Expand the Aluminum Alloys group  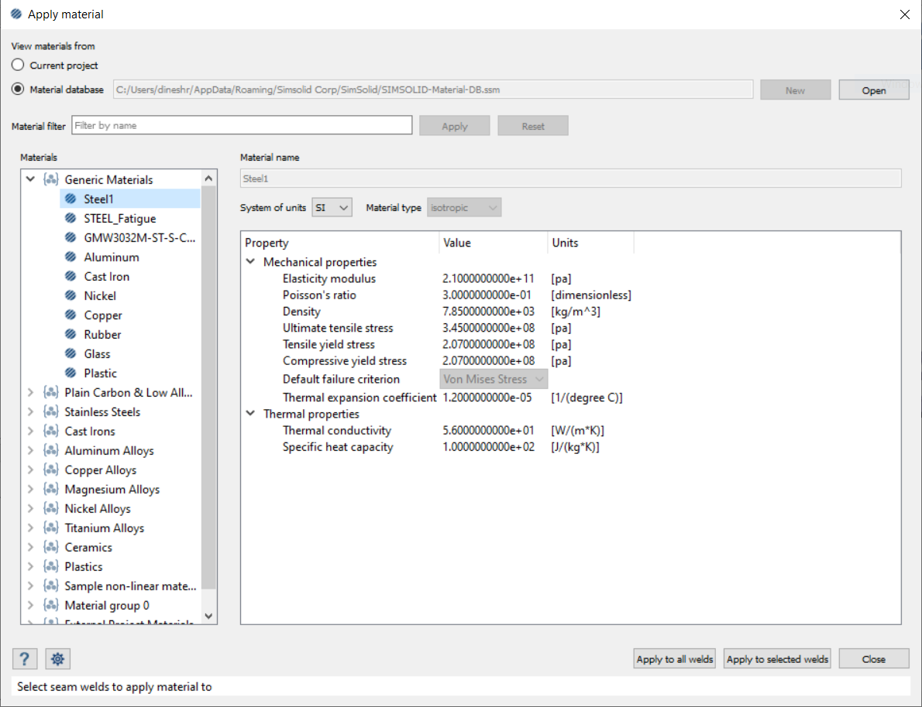tap(31, 451)
